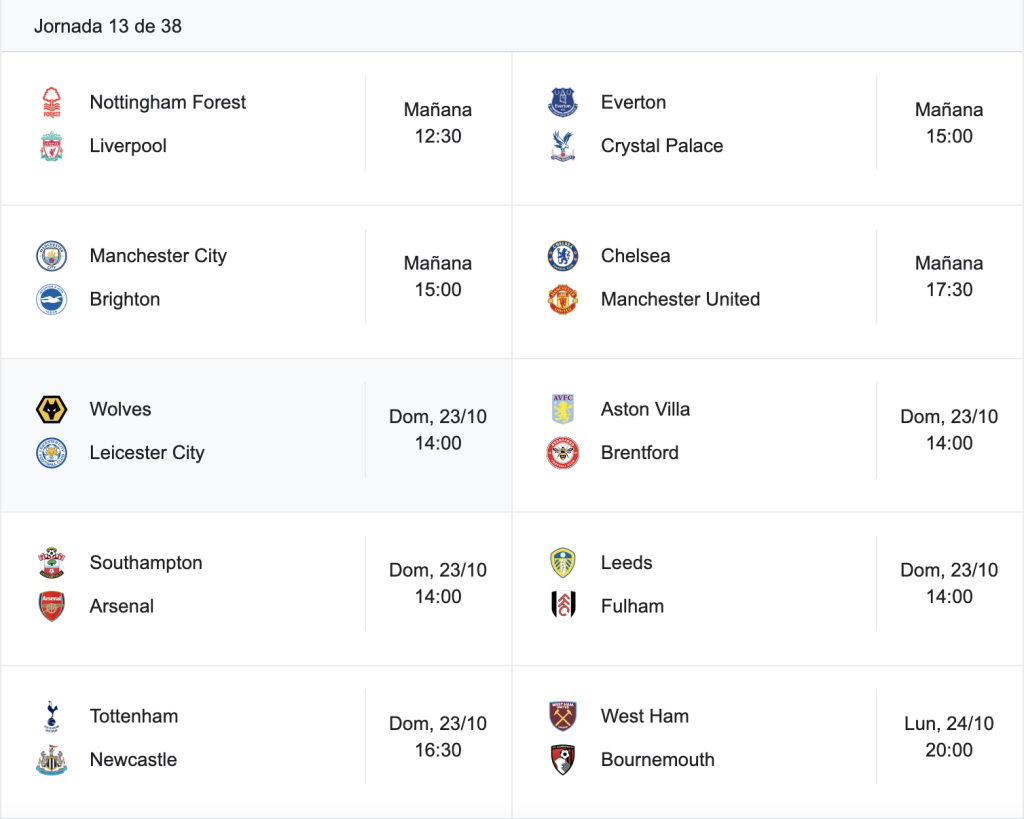Select the Manchester United crest
Screen dimensions: 1024x819
tap(563, 300)
